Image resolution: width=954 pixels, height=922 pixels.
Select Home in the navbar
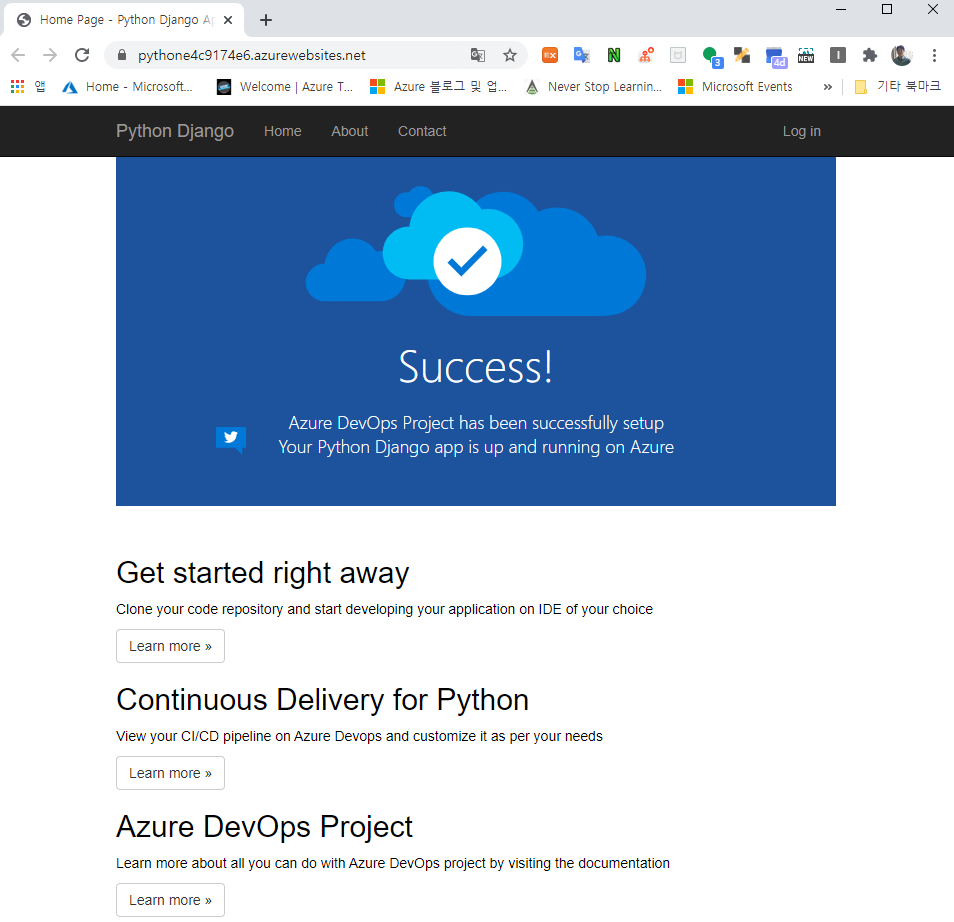[x=282, y=131]
